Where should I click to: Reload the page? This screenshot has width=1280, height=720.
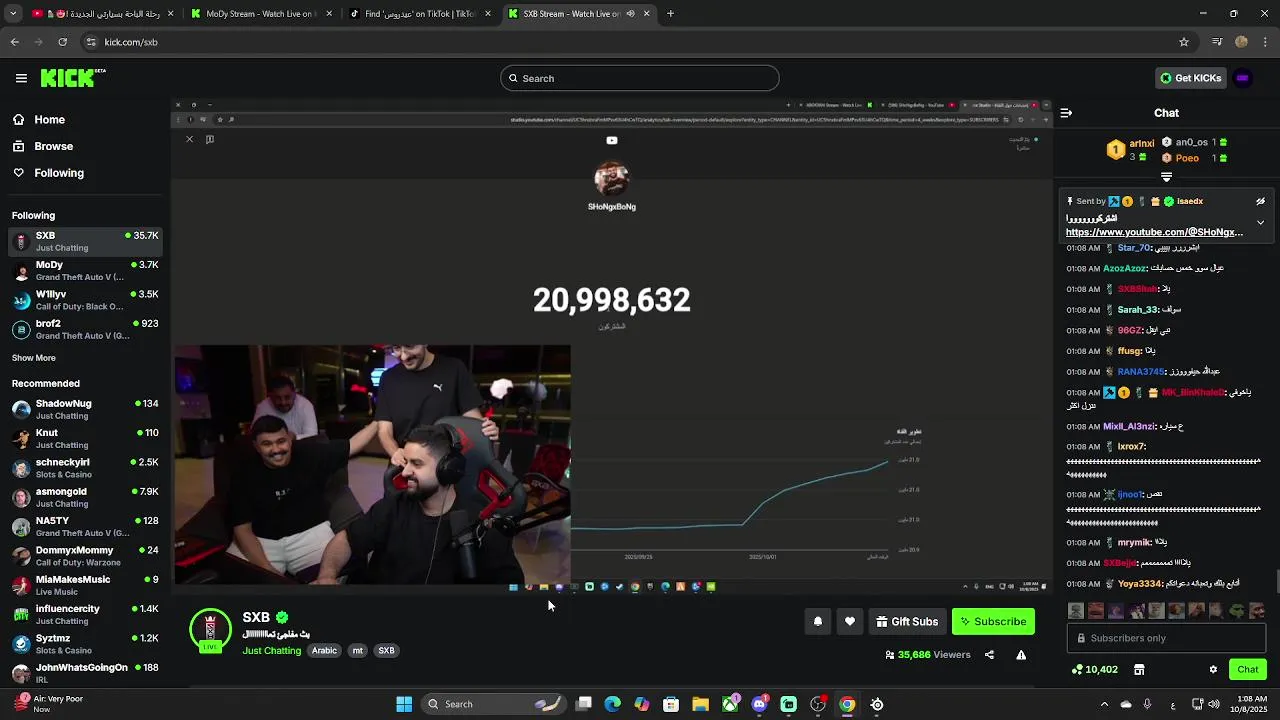(x=62, y=42)
